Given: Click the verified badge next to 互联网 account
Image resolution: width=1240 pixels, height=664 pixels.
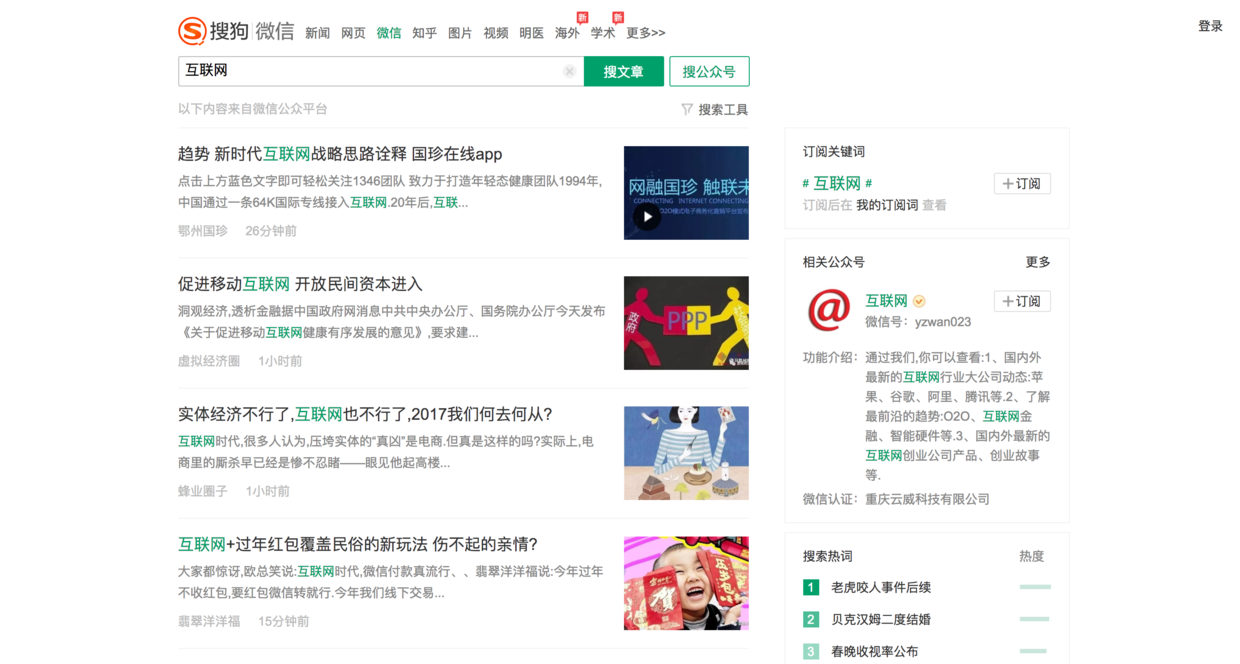Looking at the screenshot, I should tap(919, 301).
